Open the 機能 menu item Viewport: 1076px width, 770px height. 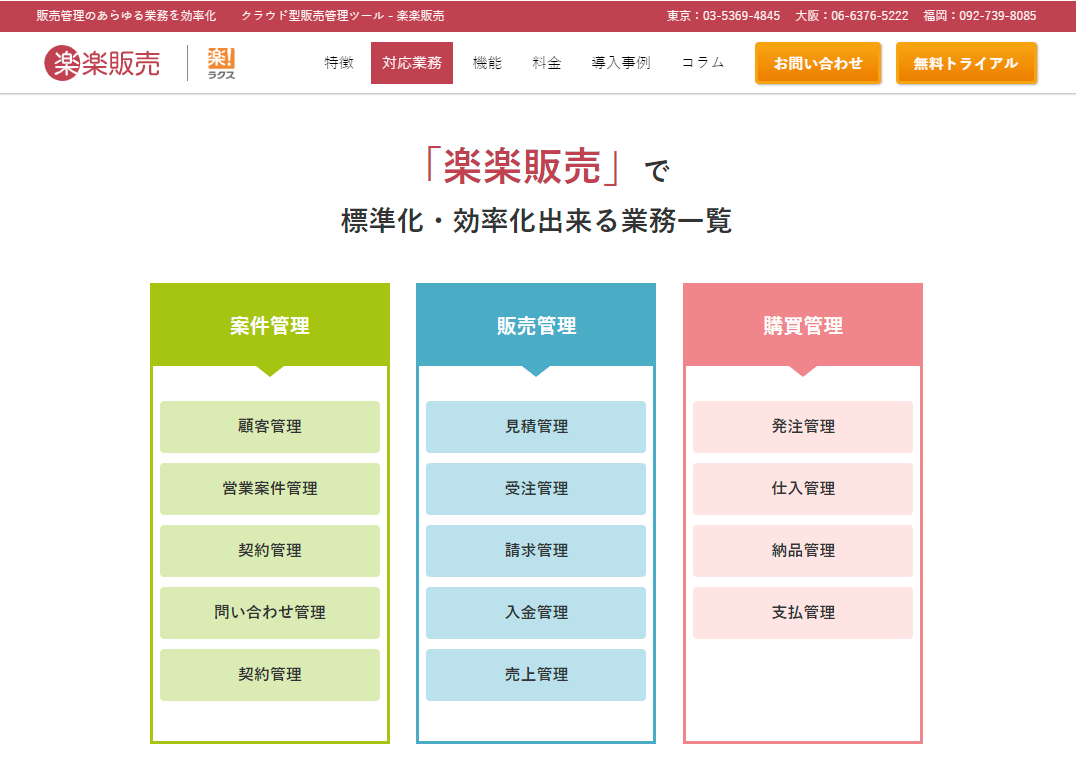(487, 63)
